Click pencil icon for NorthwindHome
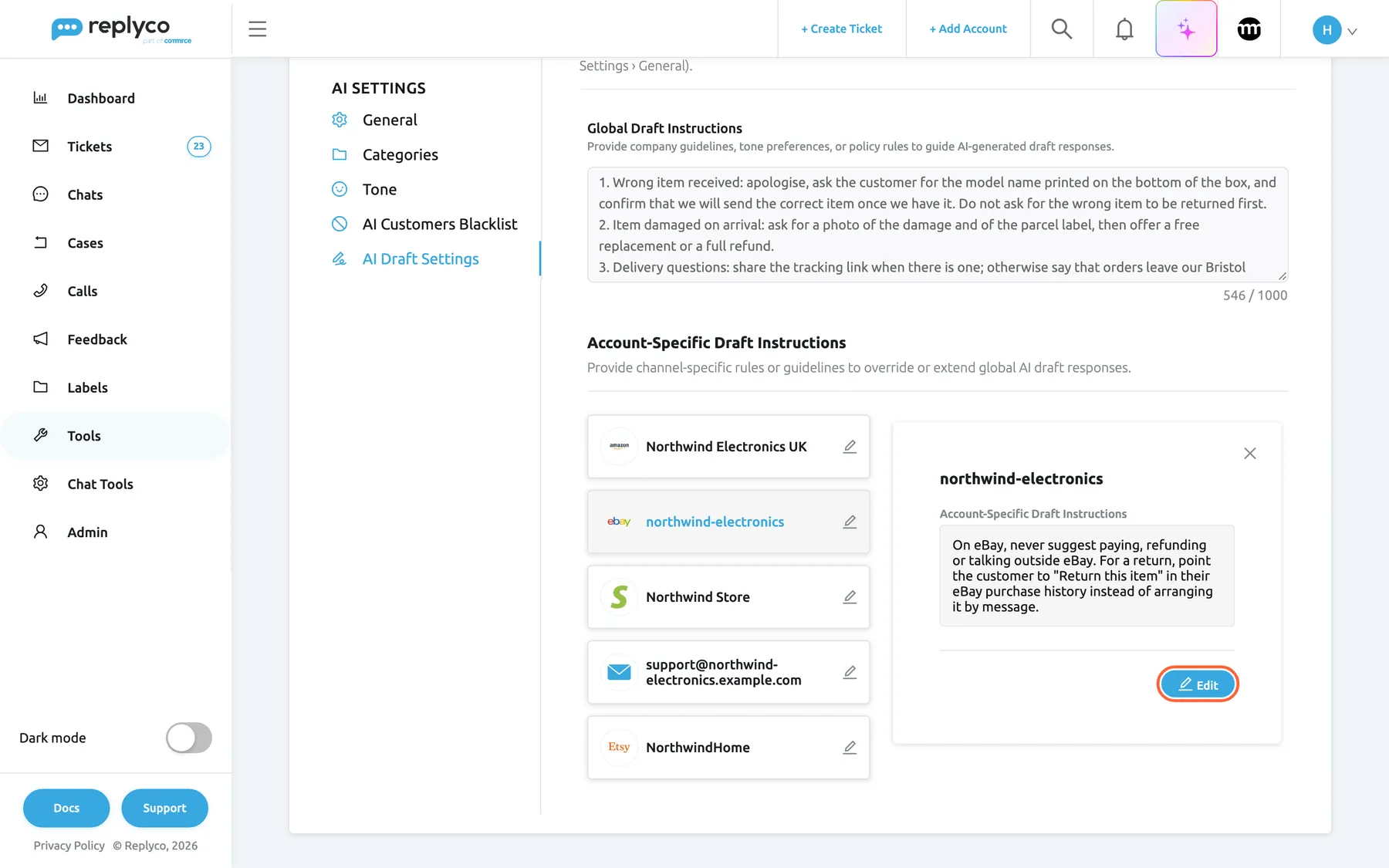Image resolution: width=1389 pixels, height=868 pixels. click(x=850, y=748)
